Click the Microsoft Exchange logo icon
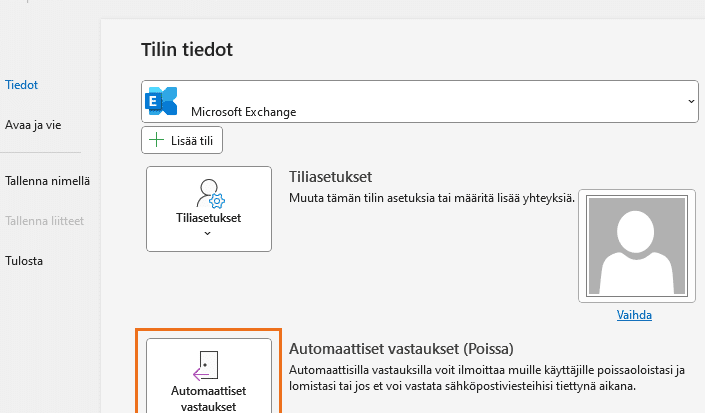705x413 pixels. (161, 101)
